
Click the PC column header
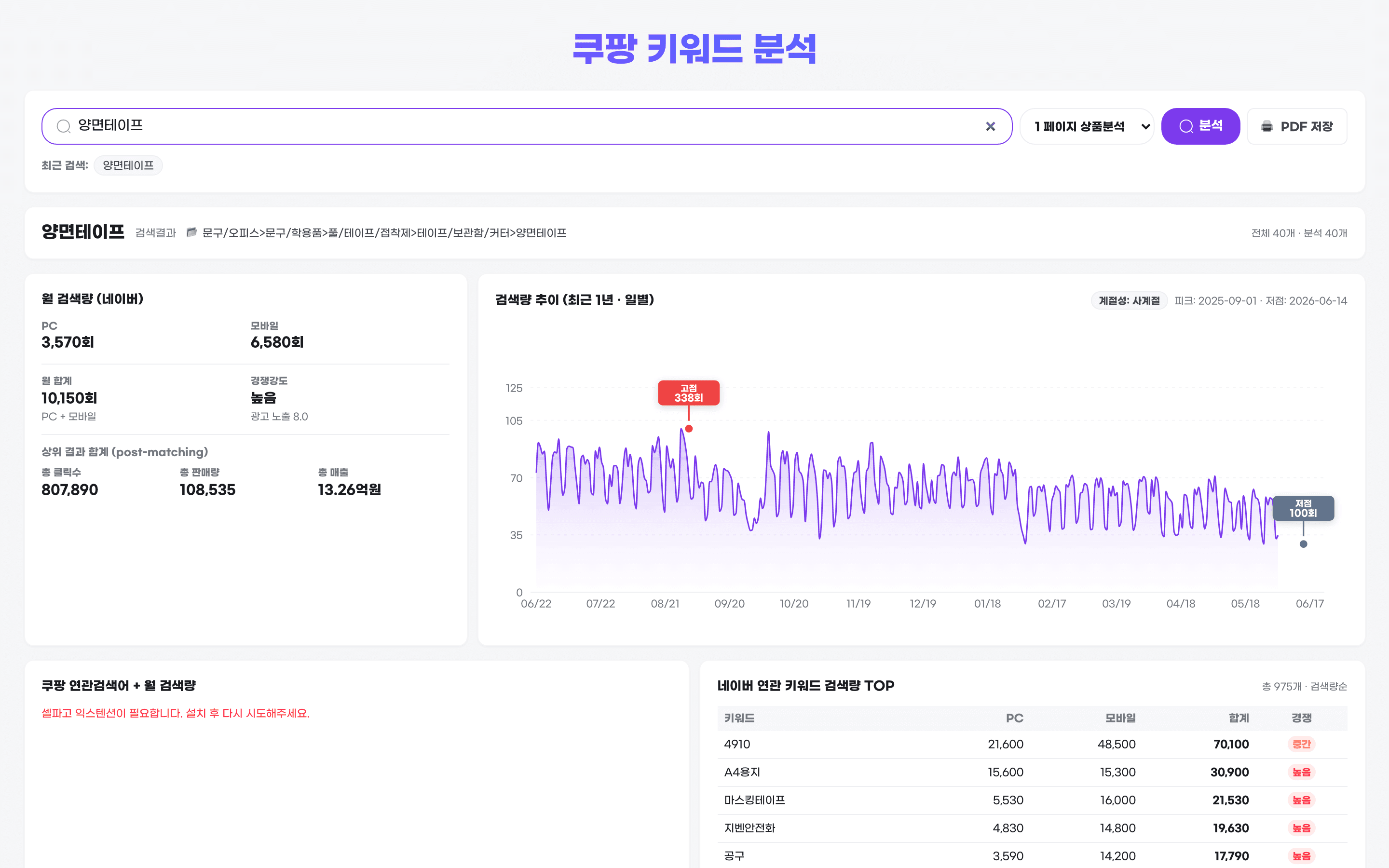click(1014, 718)
